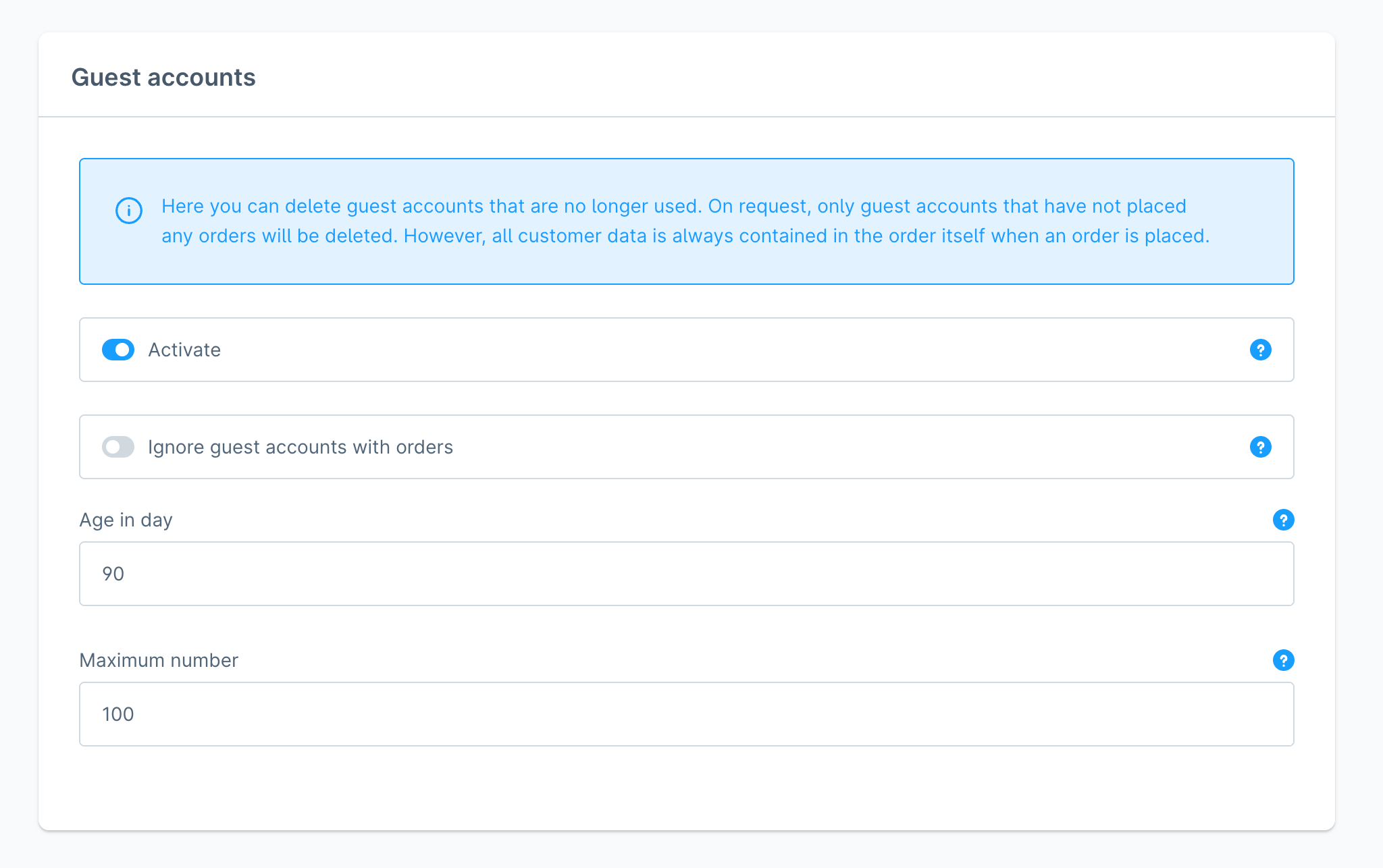
Task: Enable Ignore guest accounts with orders toggle
Action: (118, 447)
